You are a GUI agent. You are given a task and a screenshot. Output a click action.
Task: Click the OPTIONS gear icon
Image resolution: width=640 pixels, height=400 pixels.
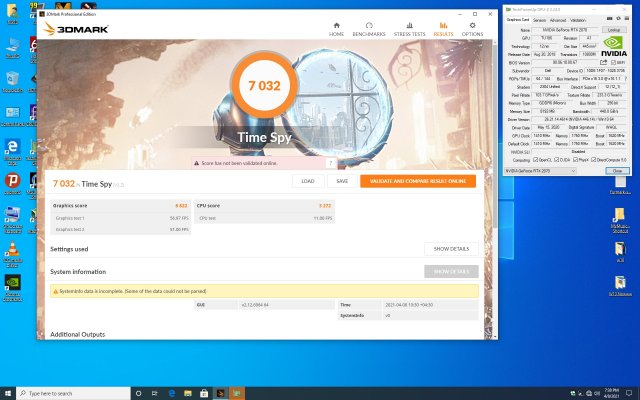472,29
